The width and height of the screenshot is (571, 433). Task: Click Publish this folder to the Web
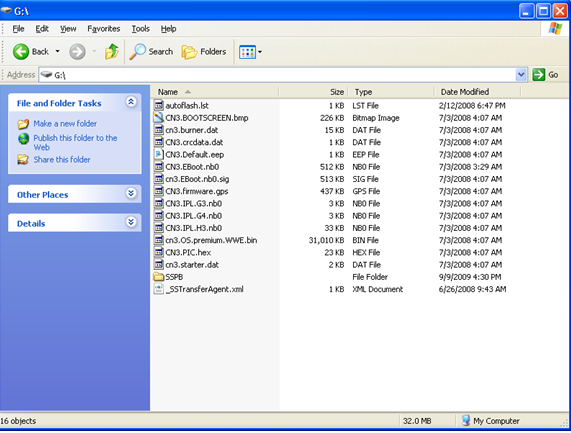tap(75, 143)
